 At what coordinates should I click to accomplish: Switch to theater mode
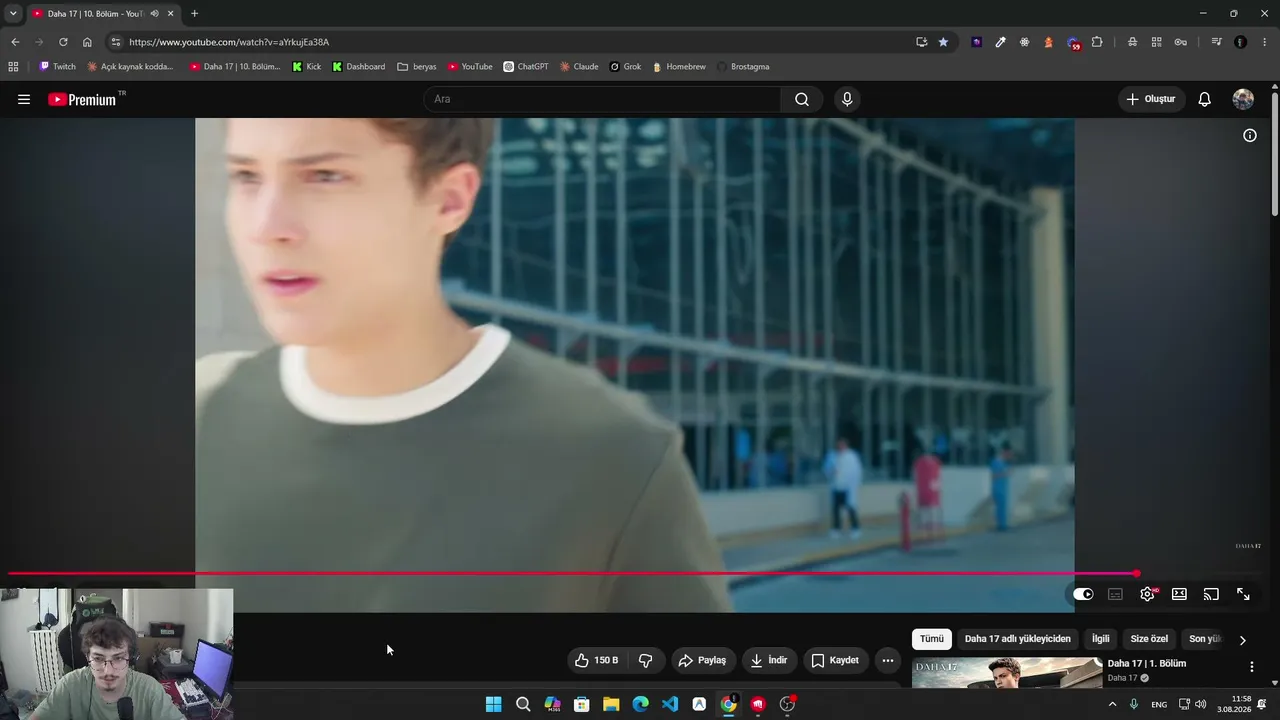click(1179, 594)
